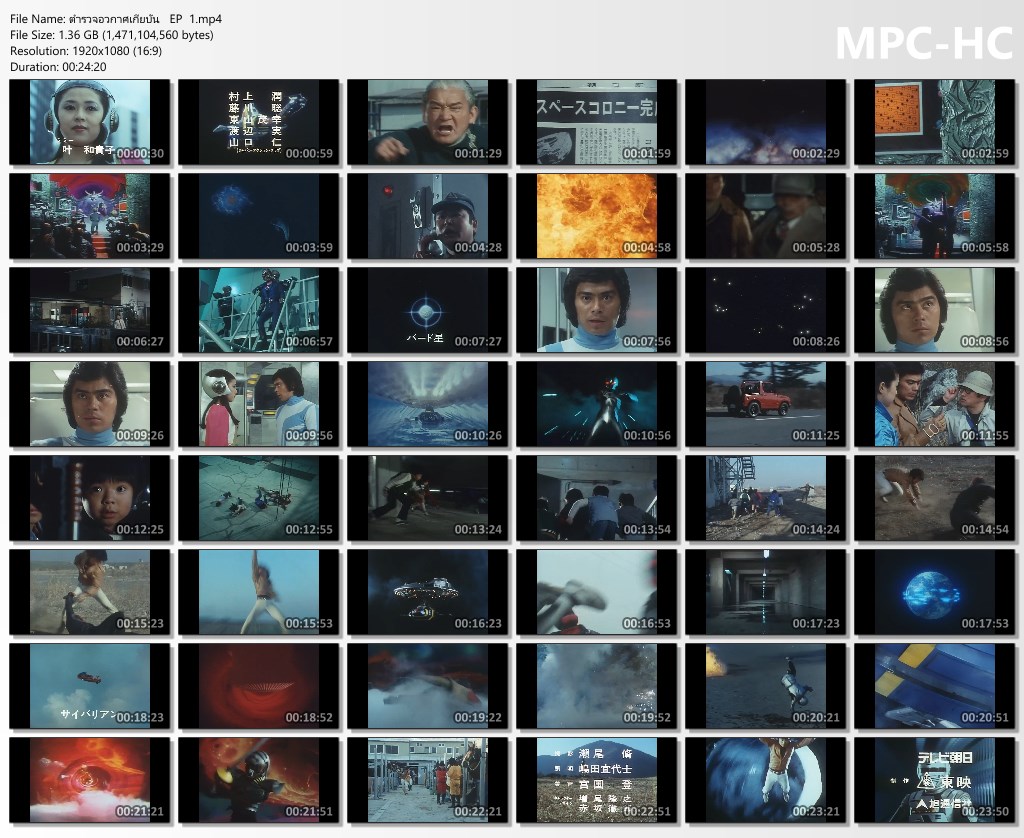Select the newspaper headline thumbnail at 00:01:59
The height and width of the screenshot is (838, 1024).
(x=597, y=122)
